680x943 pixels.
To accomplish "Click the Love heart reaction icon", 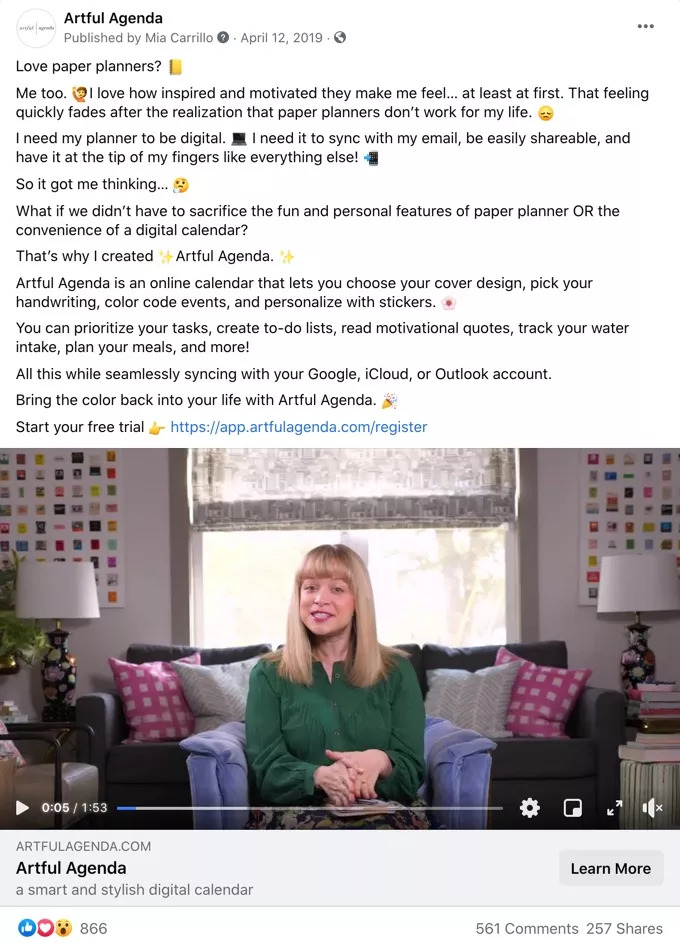I will point(45,928).
